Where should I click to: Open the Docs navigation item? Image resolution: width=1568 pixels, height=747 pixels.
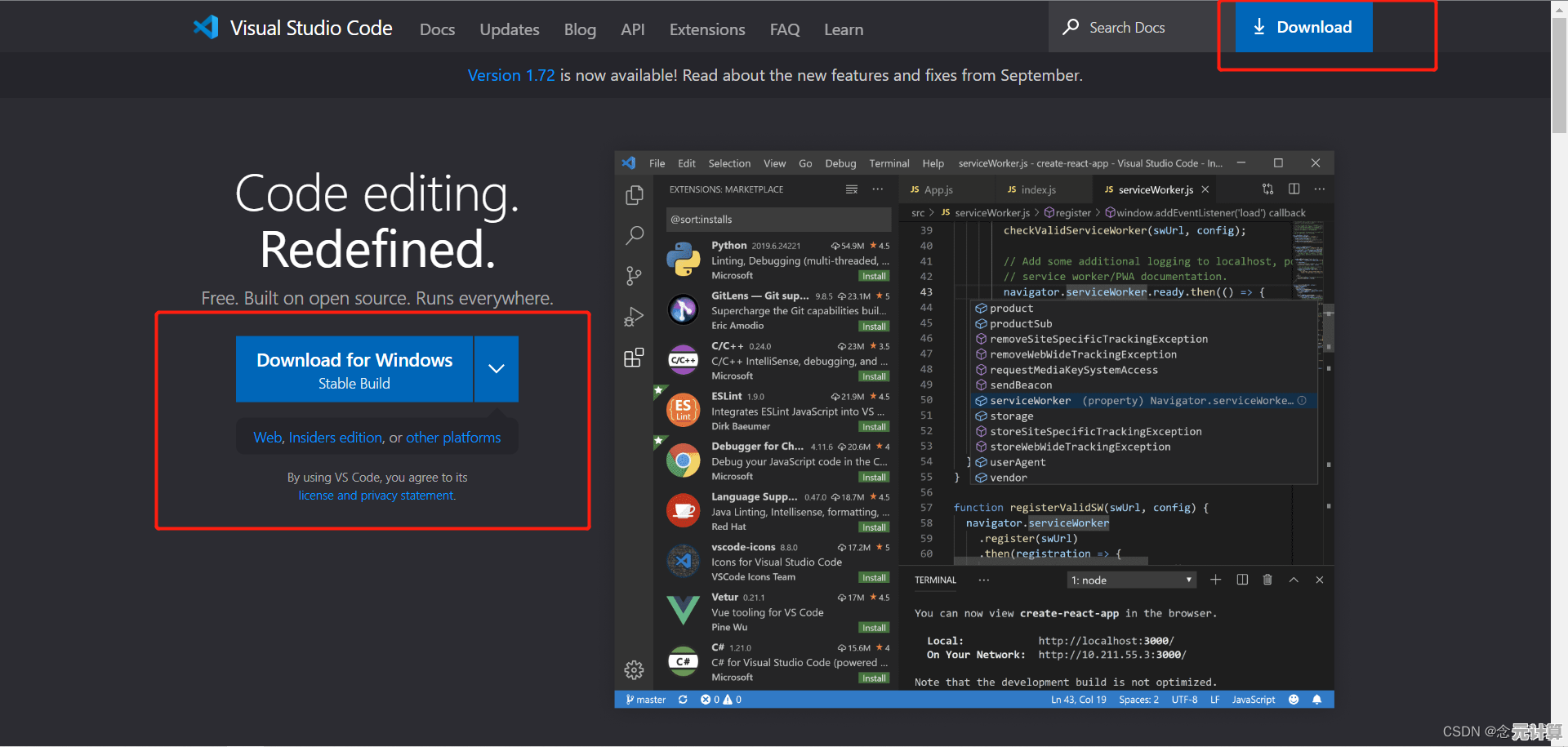click(437, 29)
